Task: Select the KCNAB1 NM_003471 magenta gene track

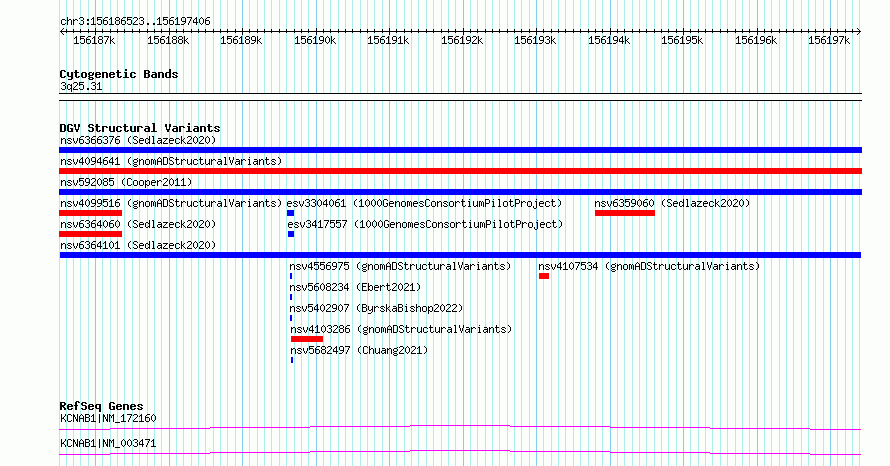Action: pos(460,452)
